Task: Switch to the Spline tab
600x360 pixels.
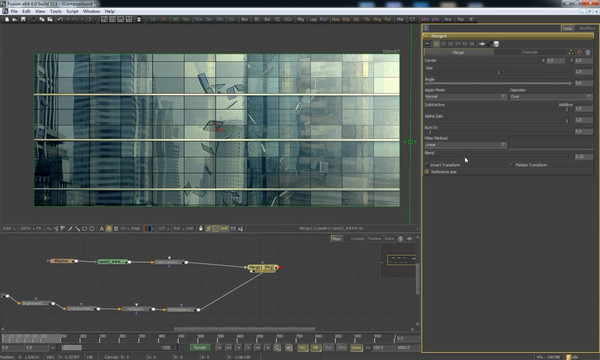Action: click(389, 239)
